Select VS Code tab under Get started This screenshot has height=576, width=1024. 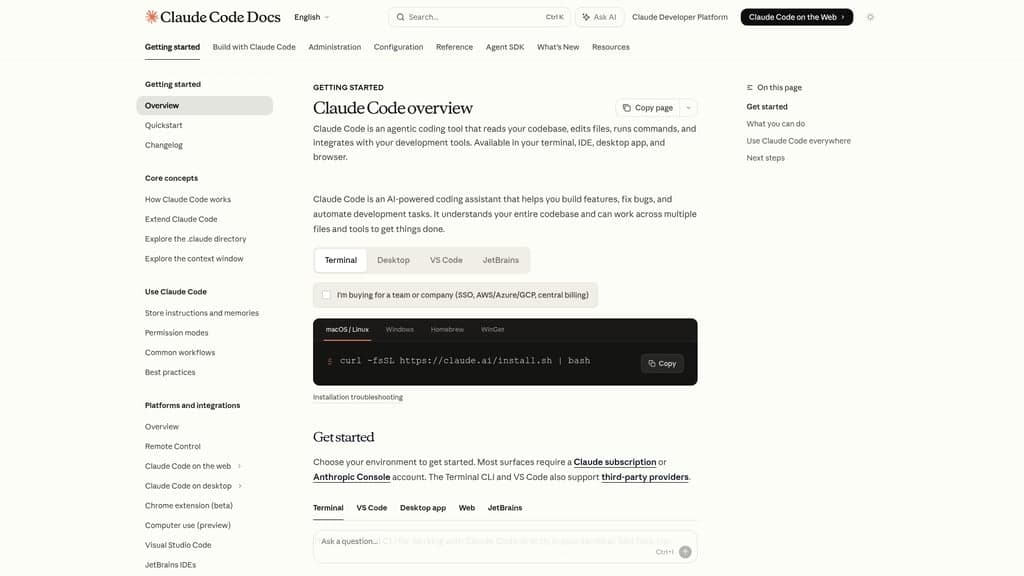point(372,507)
